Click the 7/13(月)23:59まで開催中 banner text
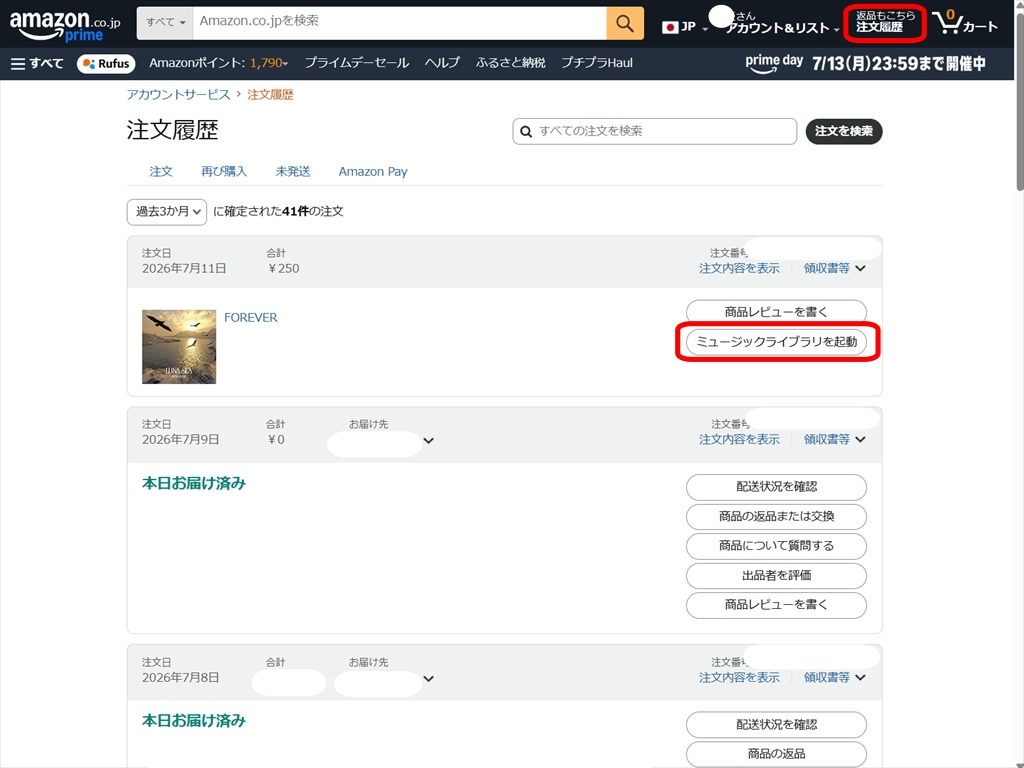The image size is (1024, 768). [899, 64]
